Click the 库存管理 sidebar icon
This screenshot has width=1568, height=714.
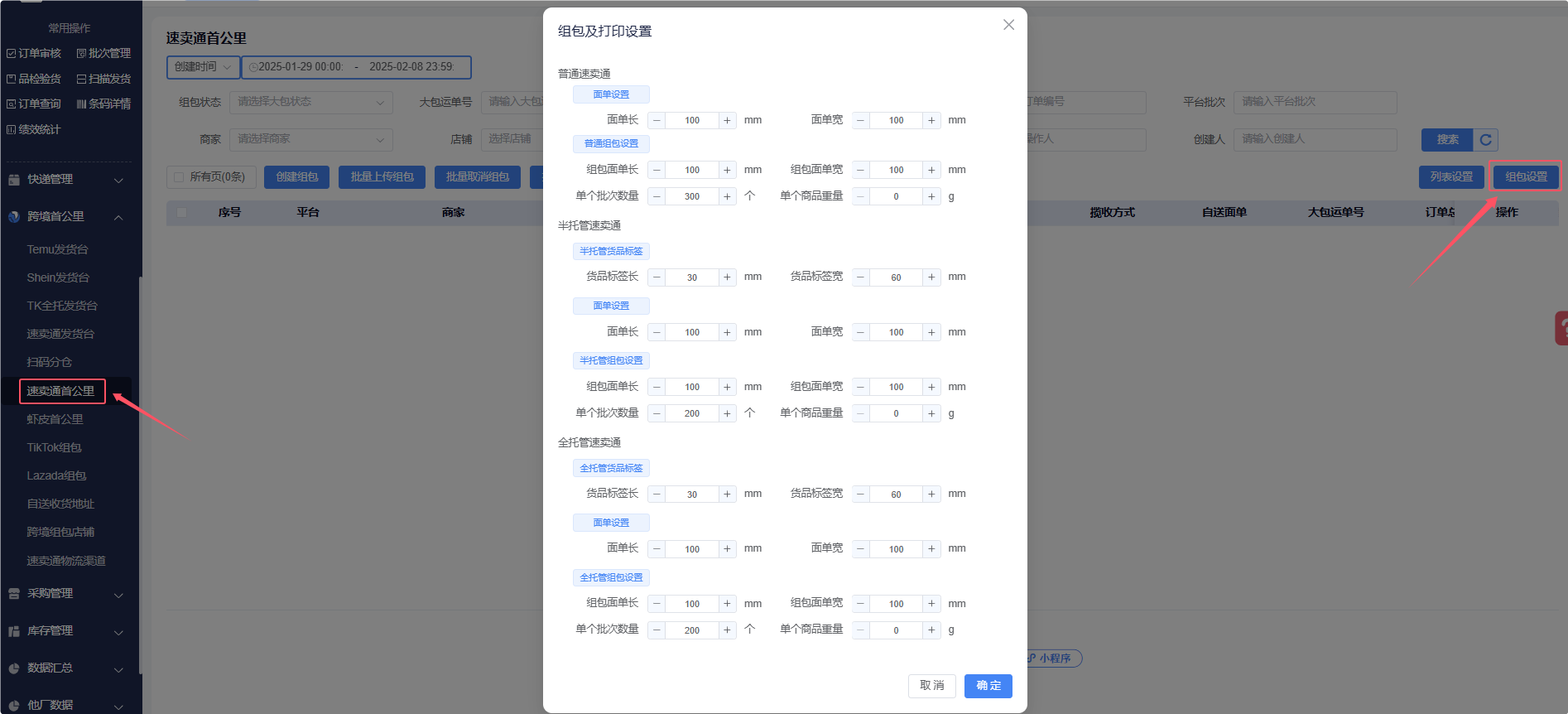click(14, 631)
